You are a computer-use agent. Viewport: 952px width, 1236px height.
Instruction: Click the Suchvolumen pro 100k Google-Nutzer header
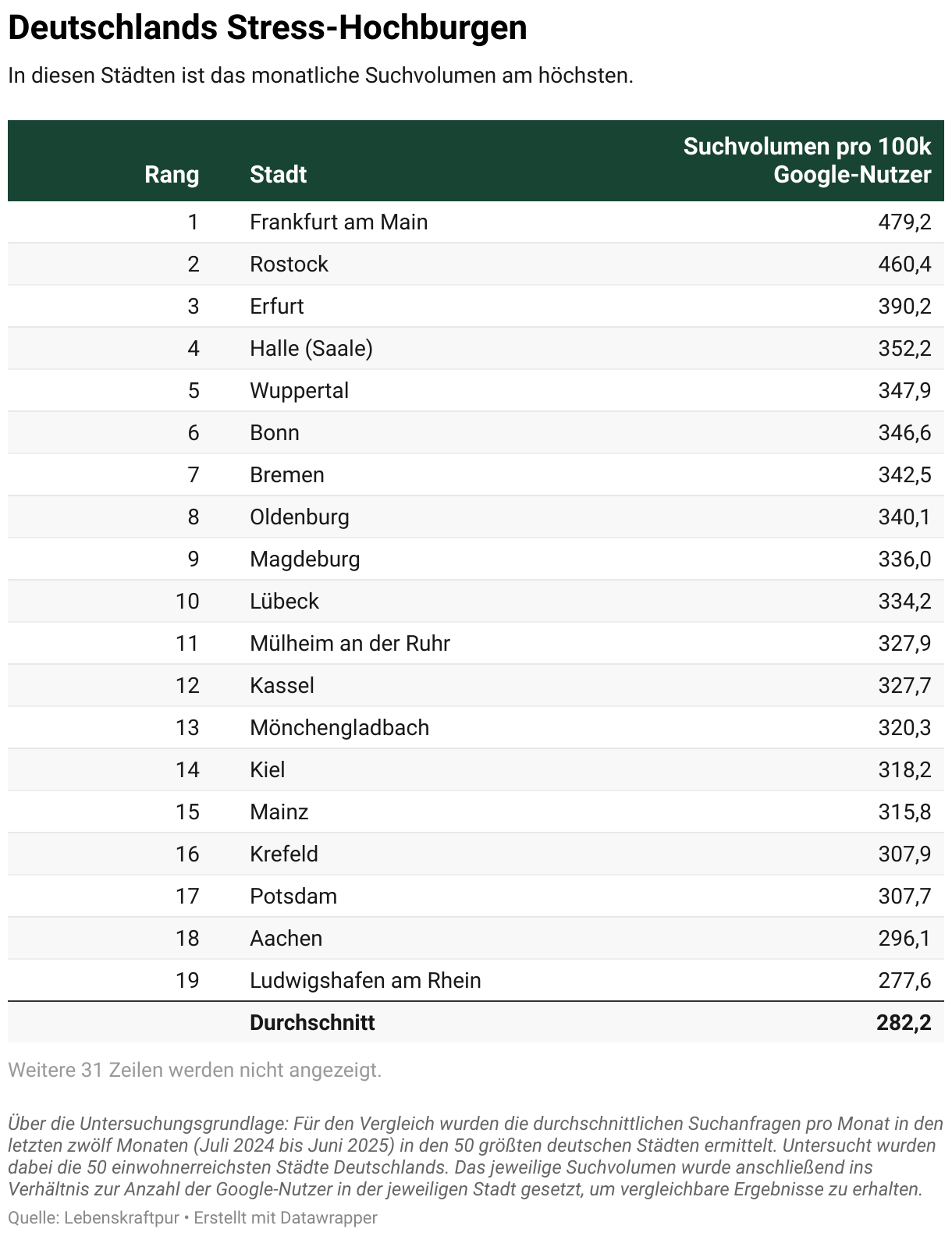807,160
